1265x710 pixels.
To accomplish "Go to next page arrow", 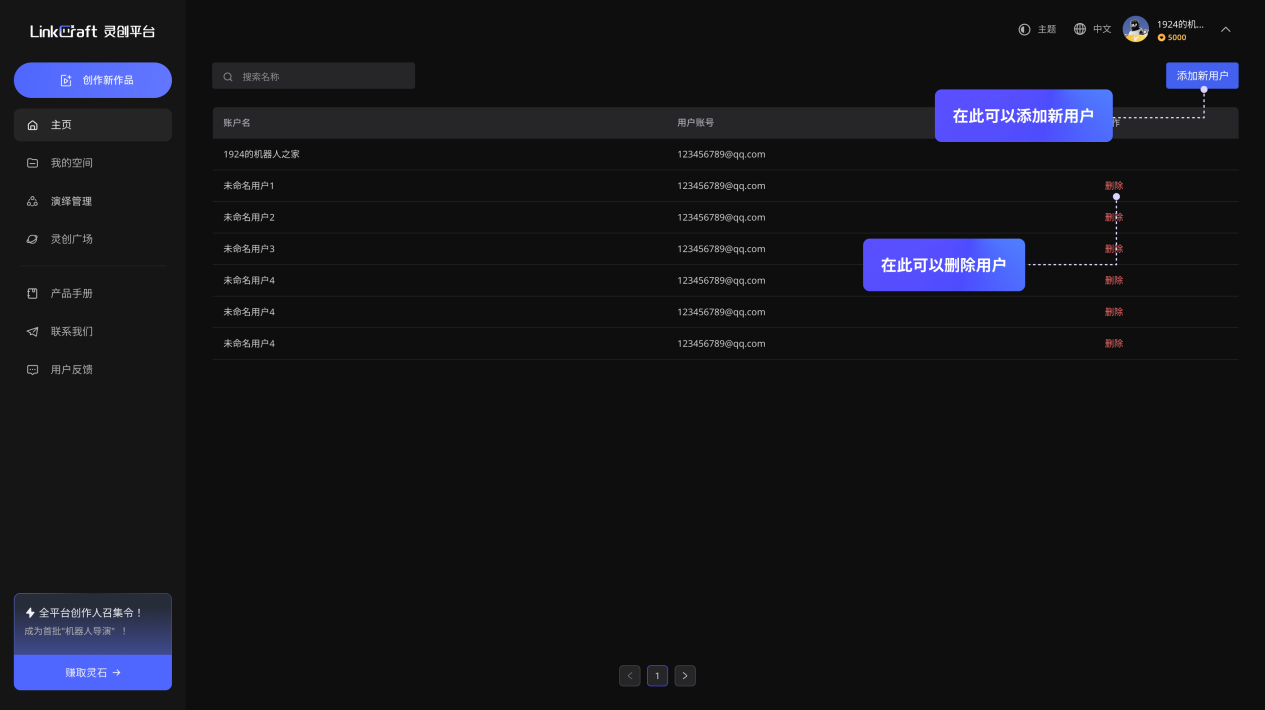I will [684, 676].
